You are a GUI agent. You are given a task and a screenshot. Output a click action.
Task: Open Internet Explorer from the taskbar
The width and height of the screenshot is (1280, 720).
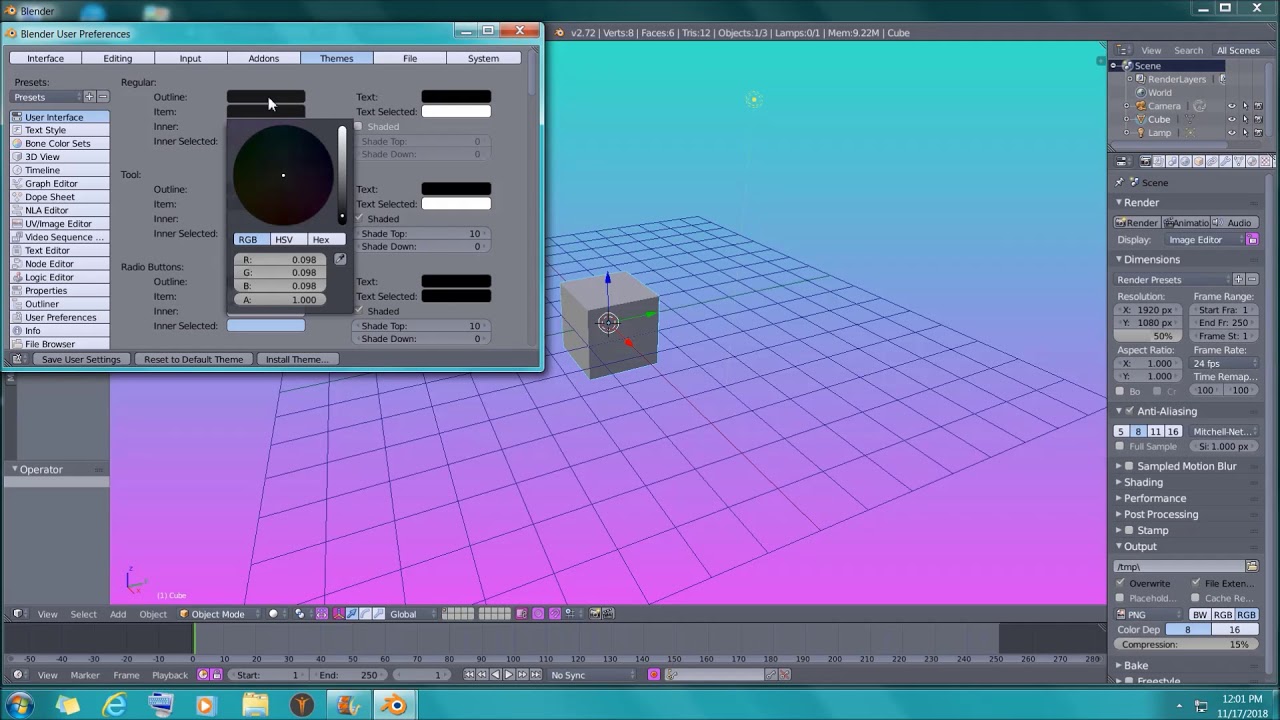[x=114, y=705]
